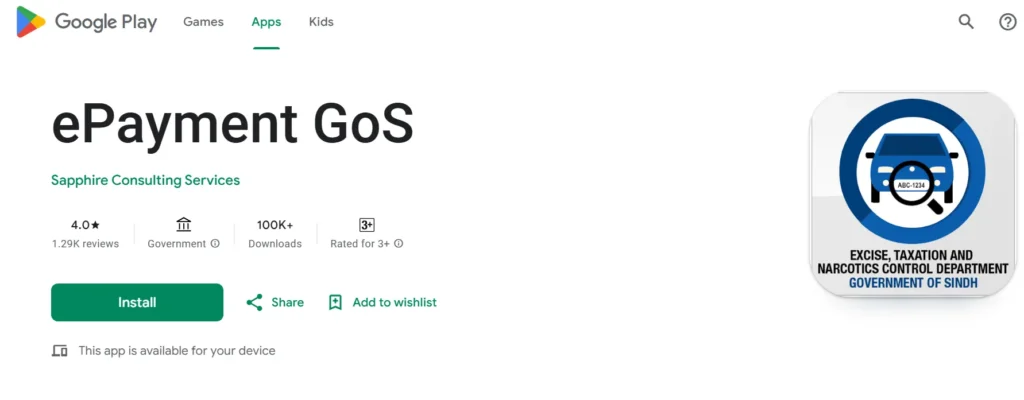Click the info icon beside Government
The image size is (1024, 400).
coord(215,244)
